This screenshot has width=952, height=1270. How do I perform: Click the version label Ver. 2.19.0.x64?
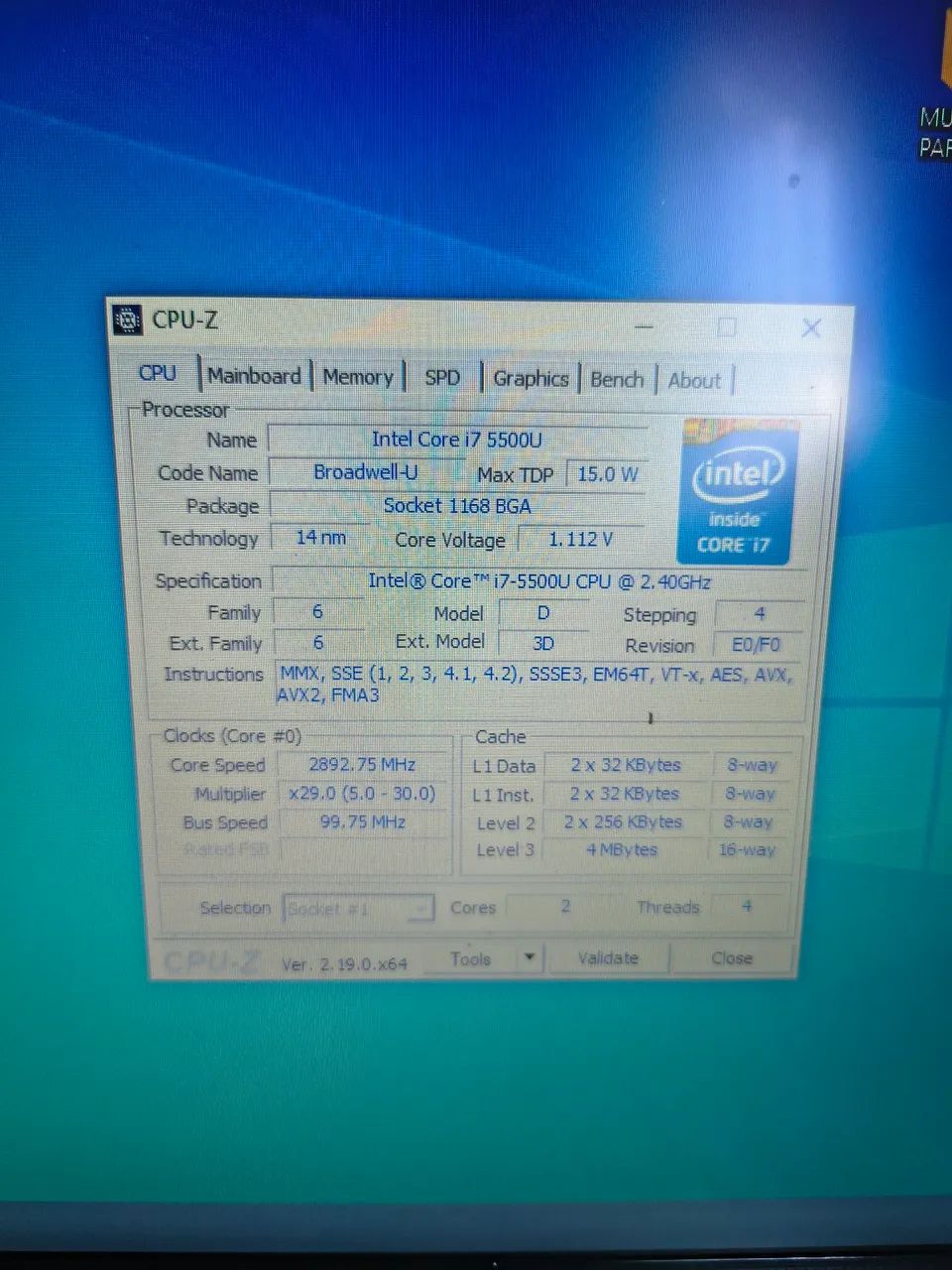344,963
